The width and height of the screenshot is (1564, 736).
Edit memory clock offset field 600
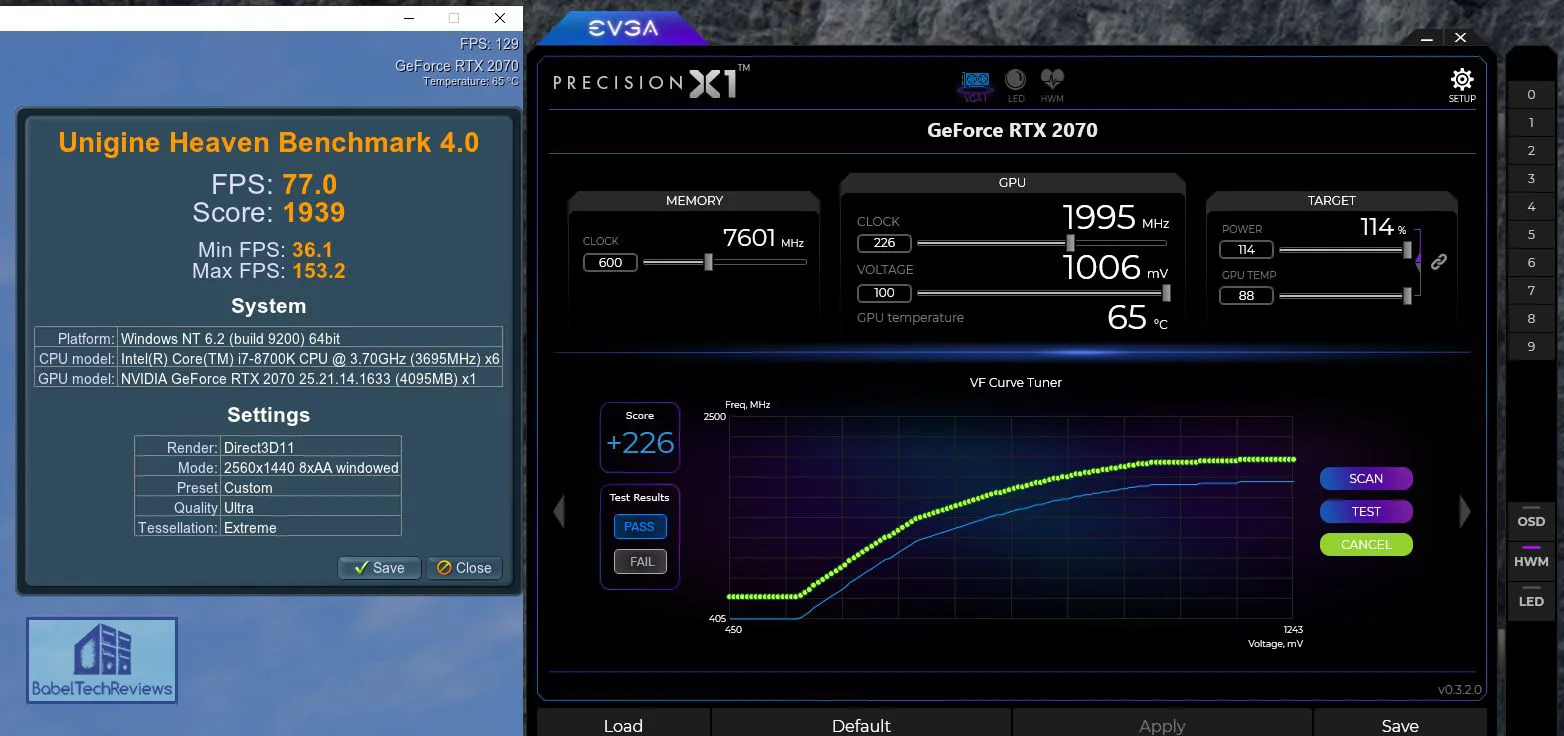[610, 263]
